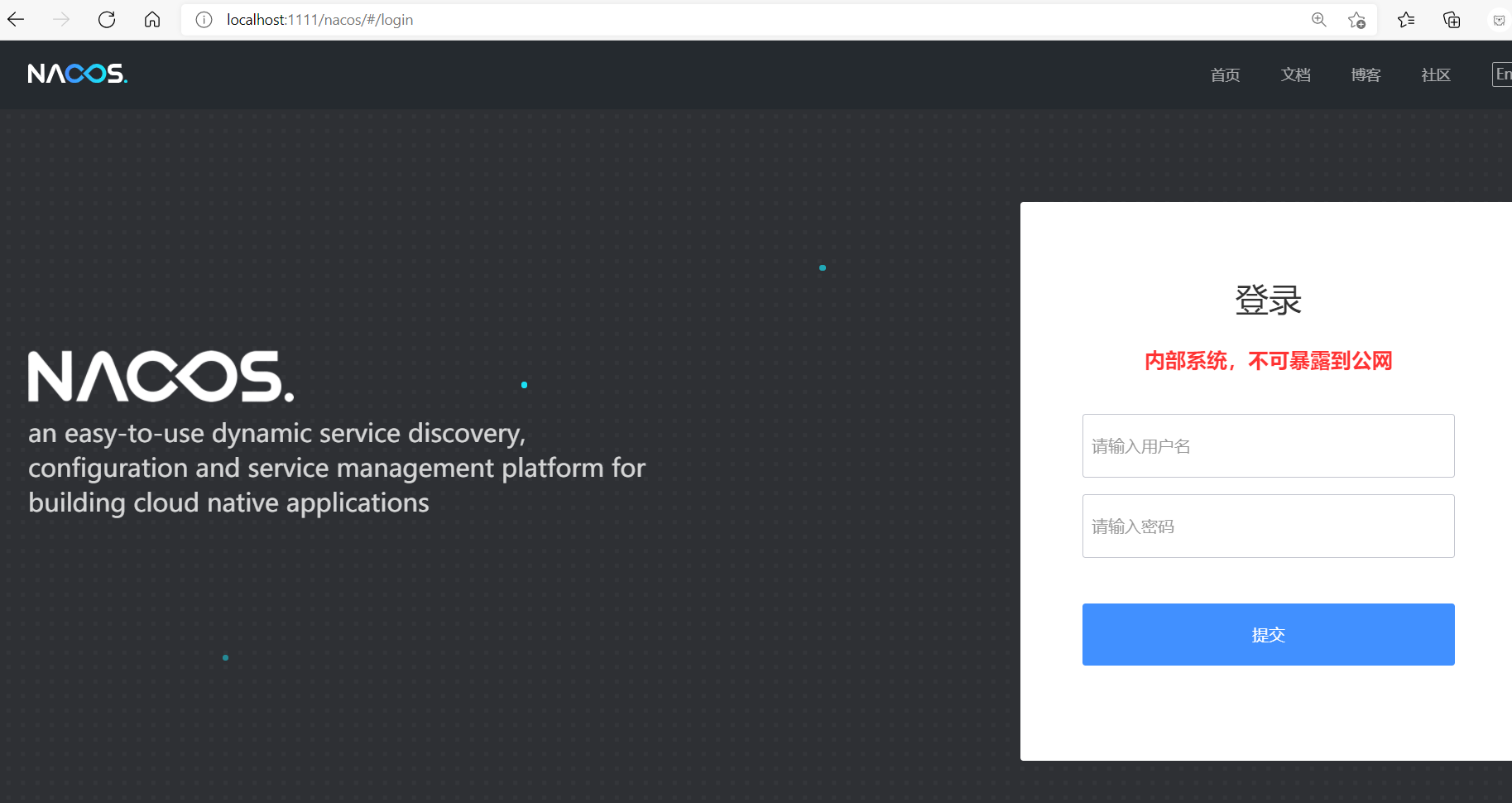Screen dimensions: 1512x803
Task: Click the large NACOS logo on banner
Action: 161,377
